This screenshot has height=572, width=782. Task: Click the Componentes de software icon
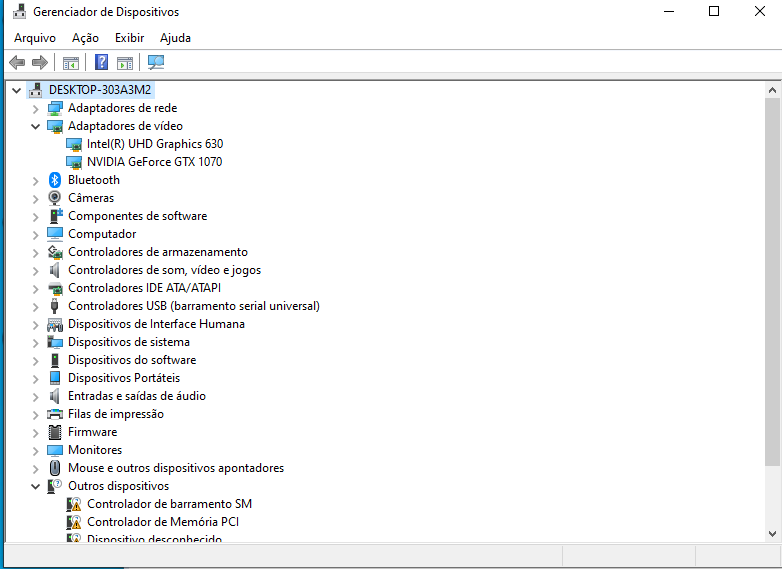55,216
